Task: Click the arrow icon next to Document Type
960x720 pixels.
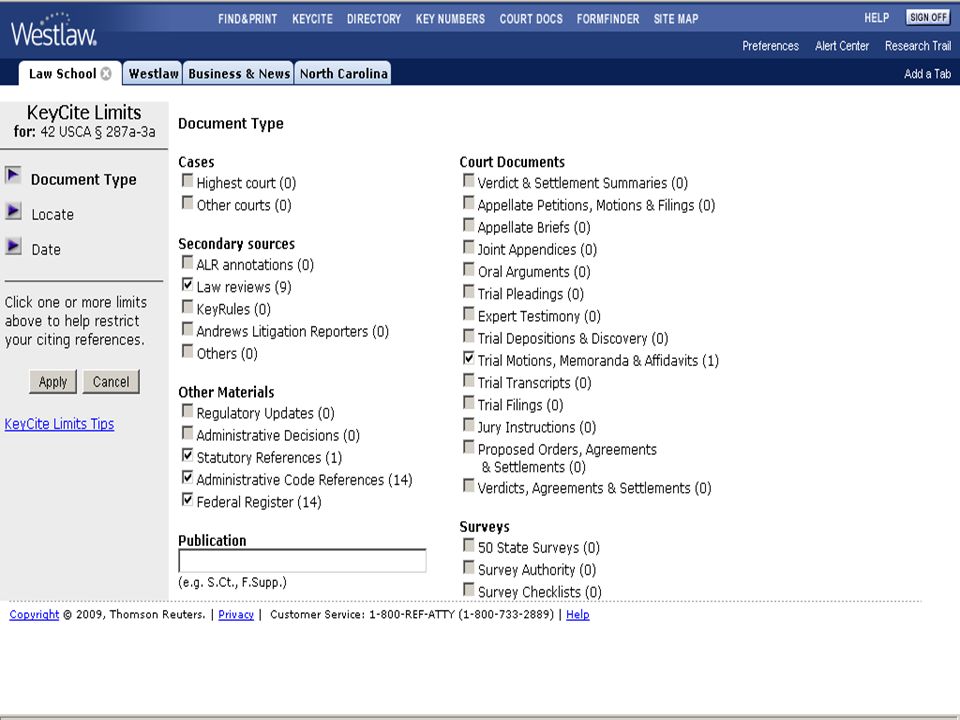Action: 13,176
